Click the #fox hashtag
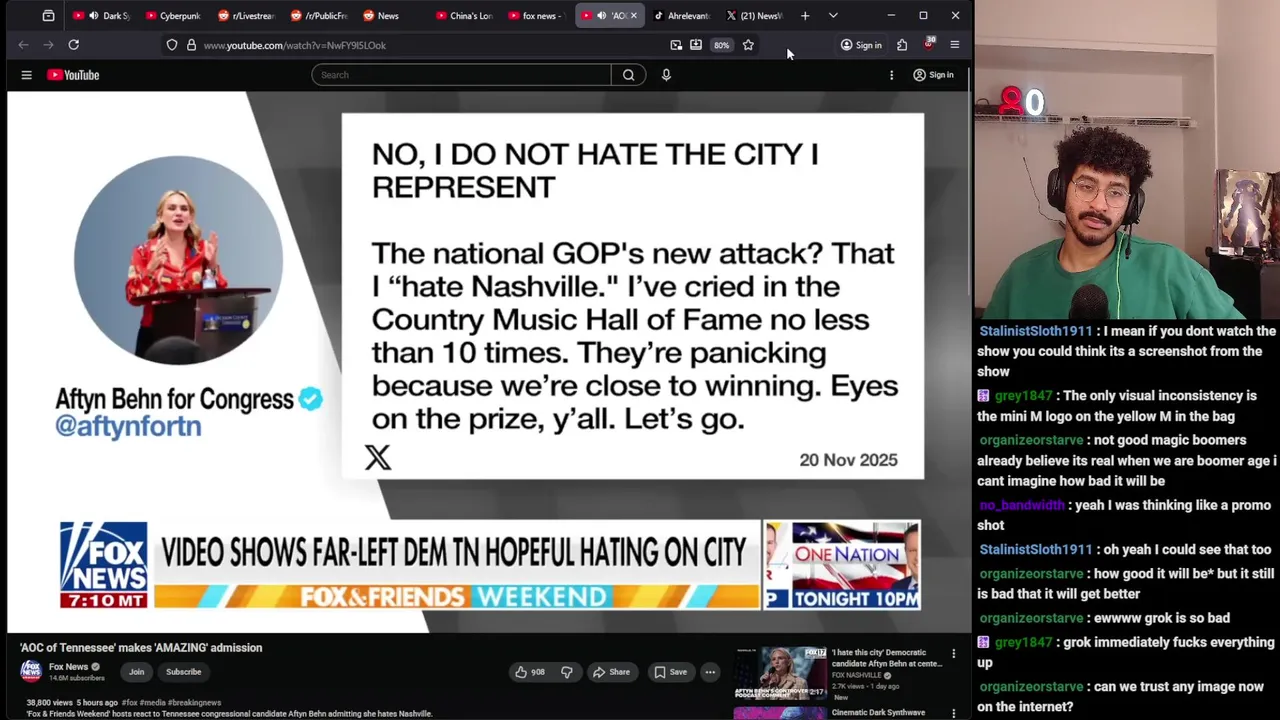This screenshot has height=720, width=1280. (x=130, y=703)
